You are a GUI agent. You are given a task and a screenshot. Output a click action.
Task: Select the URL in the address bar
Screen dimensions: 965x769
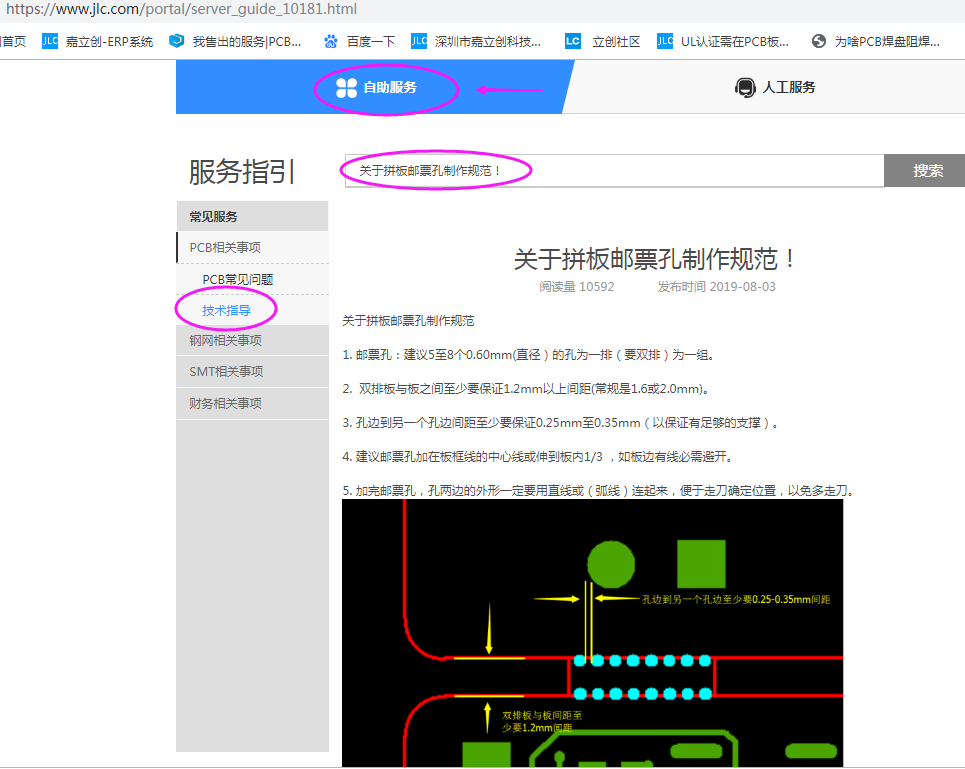(x=181, y=10)
